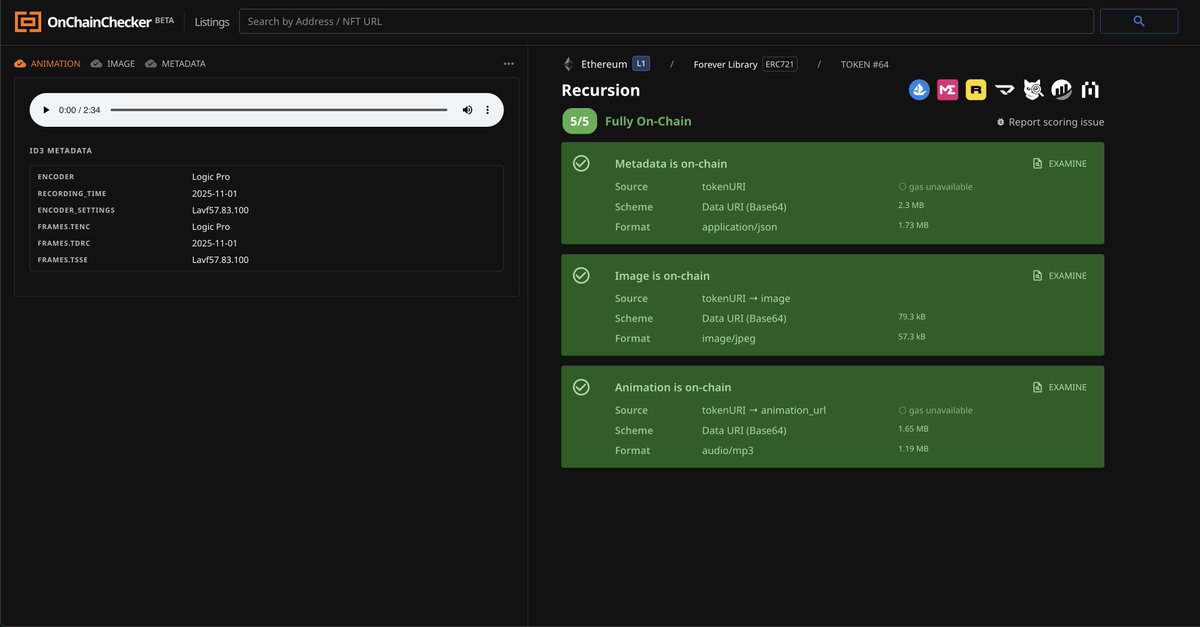
Task: Click the Image is on-chain heading
Action: click(x=662, y=275)
